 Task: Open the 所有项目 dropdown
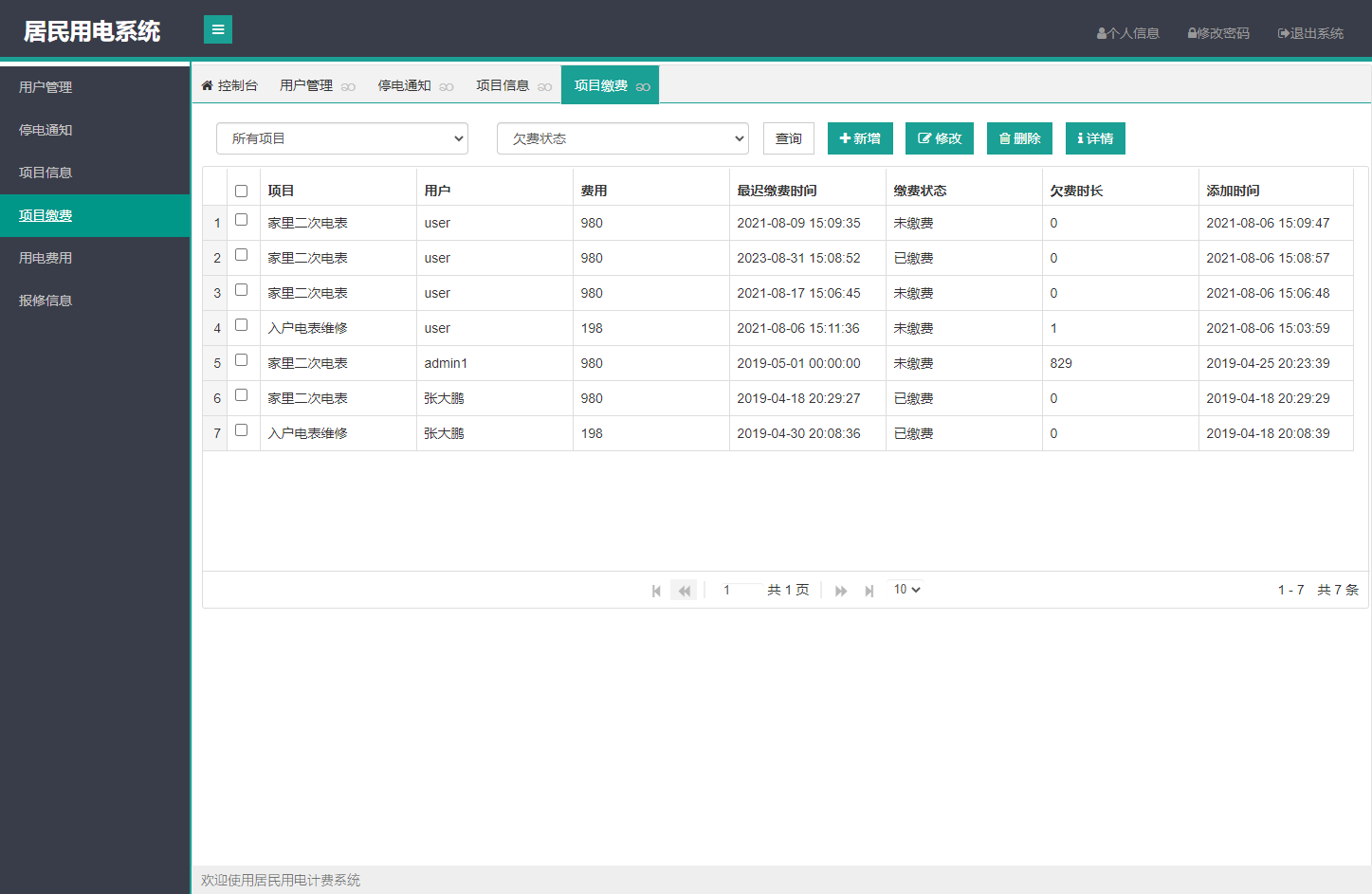tap(341, 137)
